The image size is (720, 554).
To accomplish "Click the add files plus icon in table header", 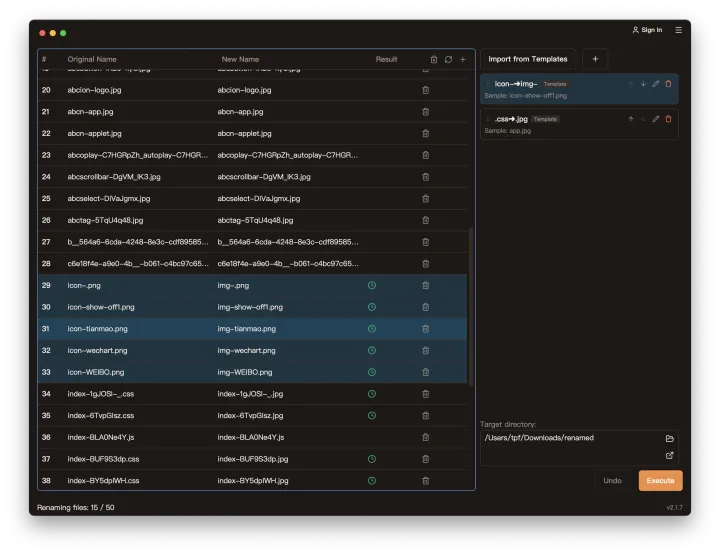I will point(463,59).
